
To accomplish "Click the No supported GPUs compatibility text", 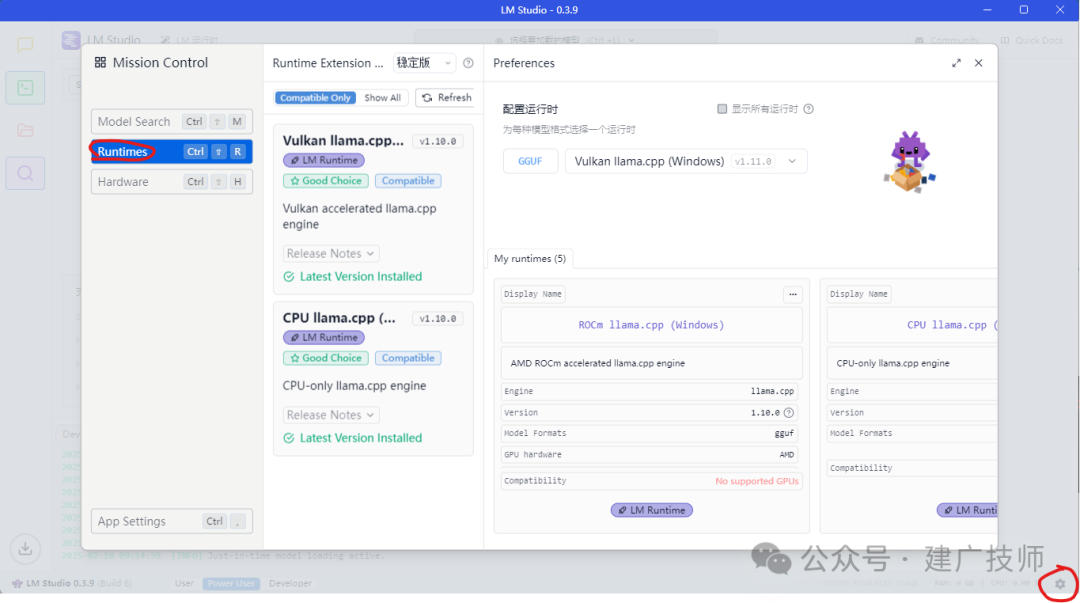I will coord(756,481).
